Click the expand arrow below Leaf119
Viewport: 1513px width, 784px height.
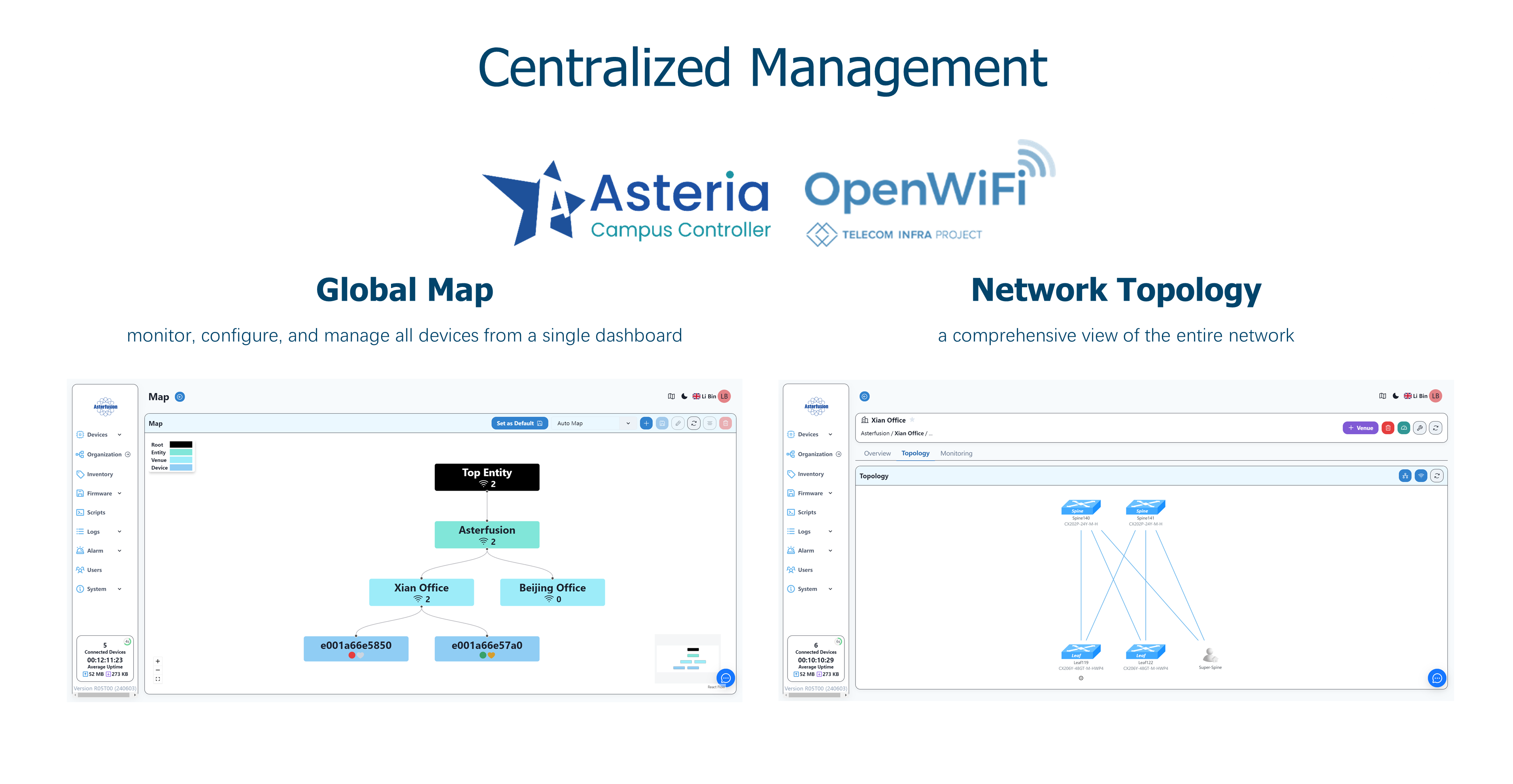1081,678
